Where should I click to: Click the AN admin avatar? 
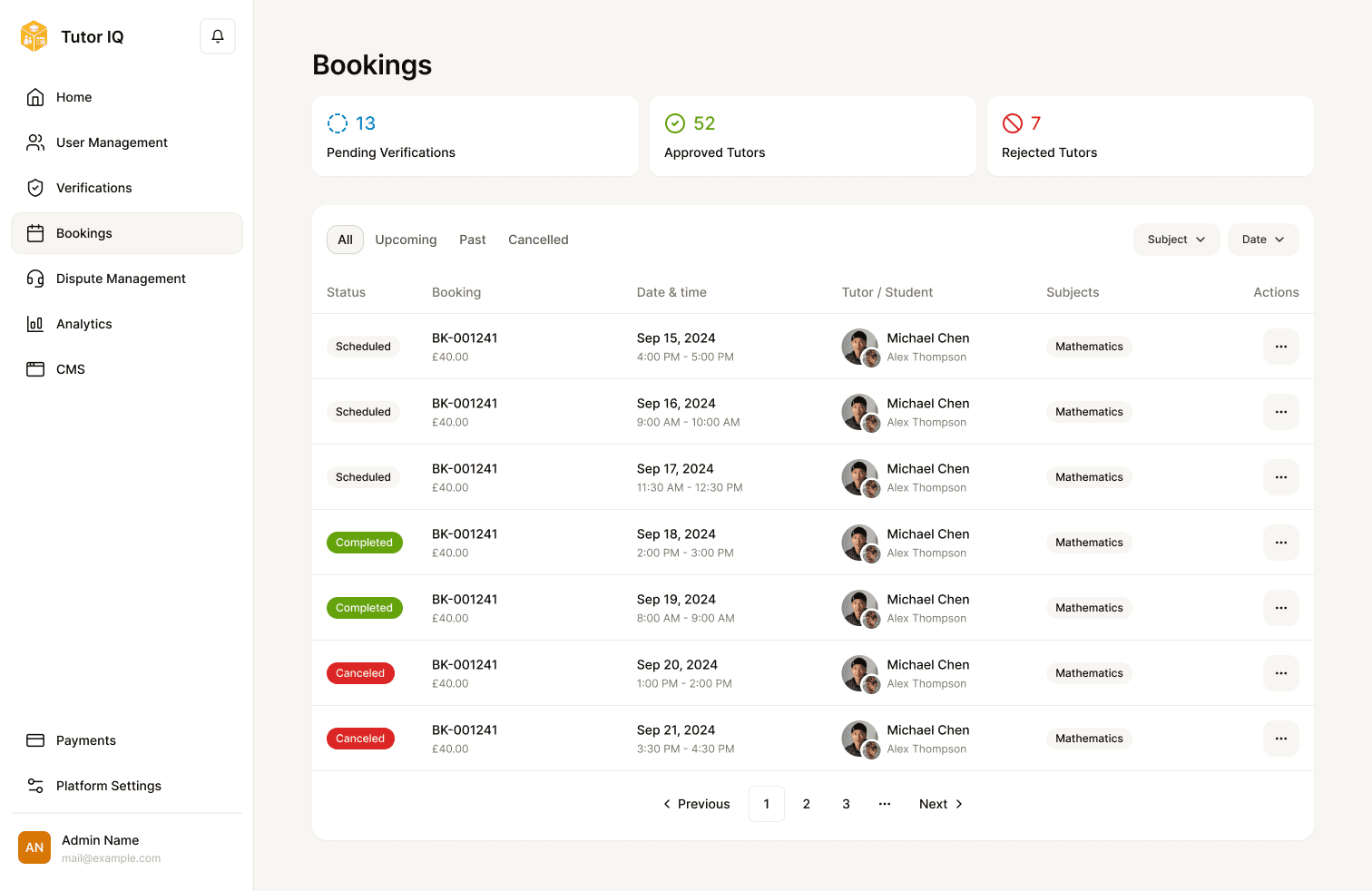point(34,847)
